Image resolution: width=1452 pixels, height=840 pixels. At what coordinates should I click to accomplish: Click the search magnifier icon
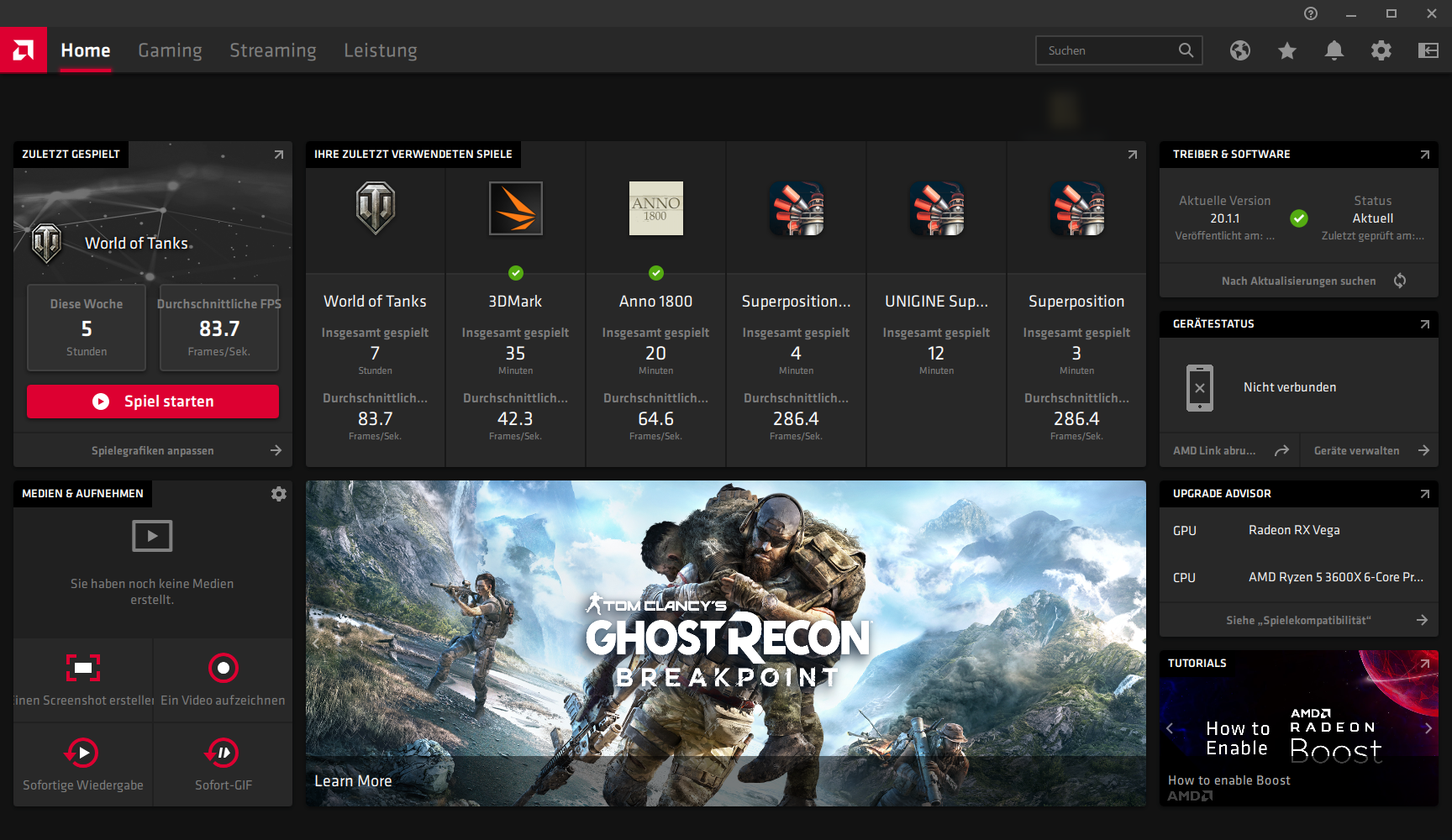point(1186,50)
